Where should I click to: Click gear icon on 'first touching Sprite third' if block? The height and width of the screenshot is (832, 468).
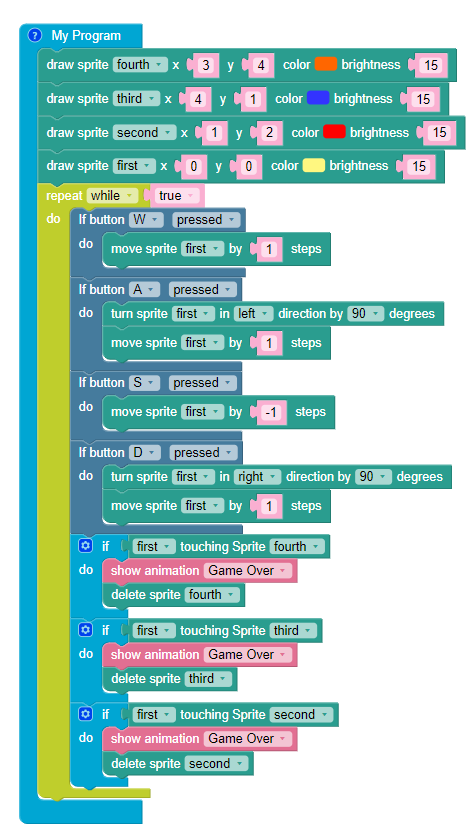[85, 630]
